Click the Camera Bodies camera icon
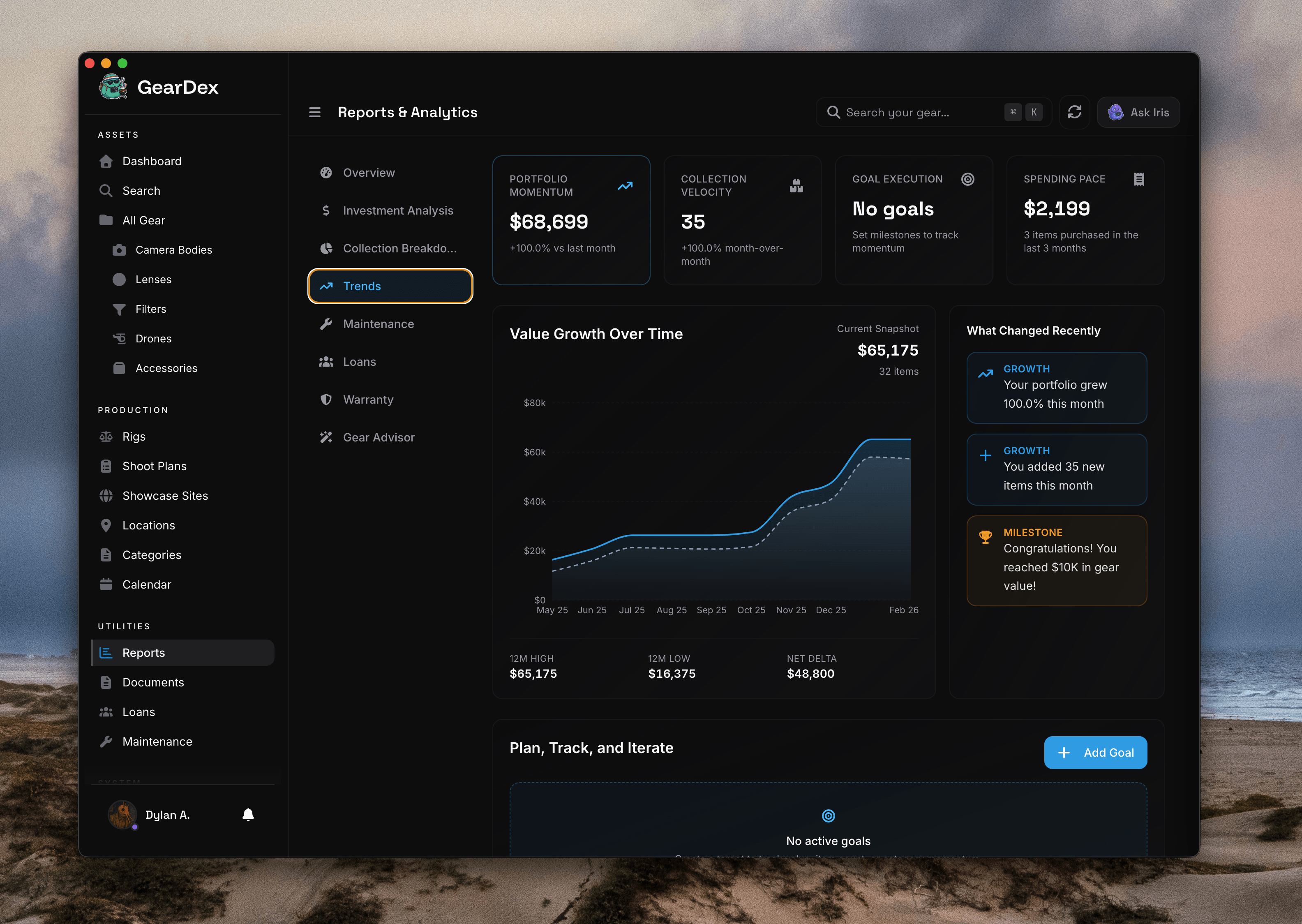Screen dimensions: 1302x924 point(119,250)
